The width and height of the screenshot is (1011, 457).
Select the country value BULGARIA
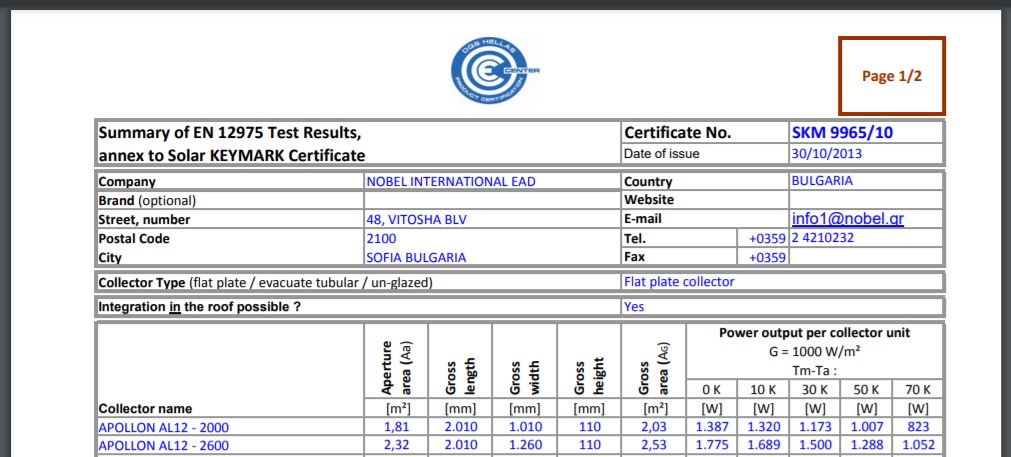coord(822,182)
